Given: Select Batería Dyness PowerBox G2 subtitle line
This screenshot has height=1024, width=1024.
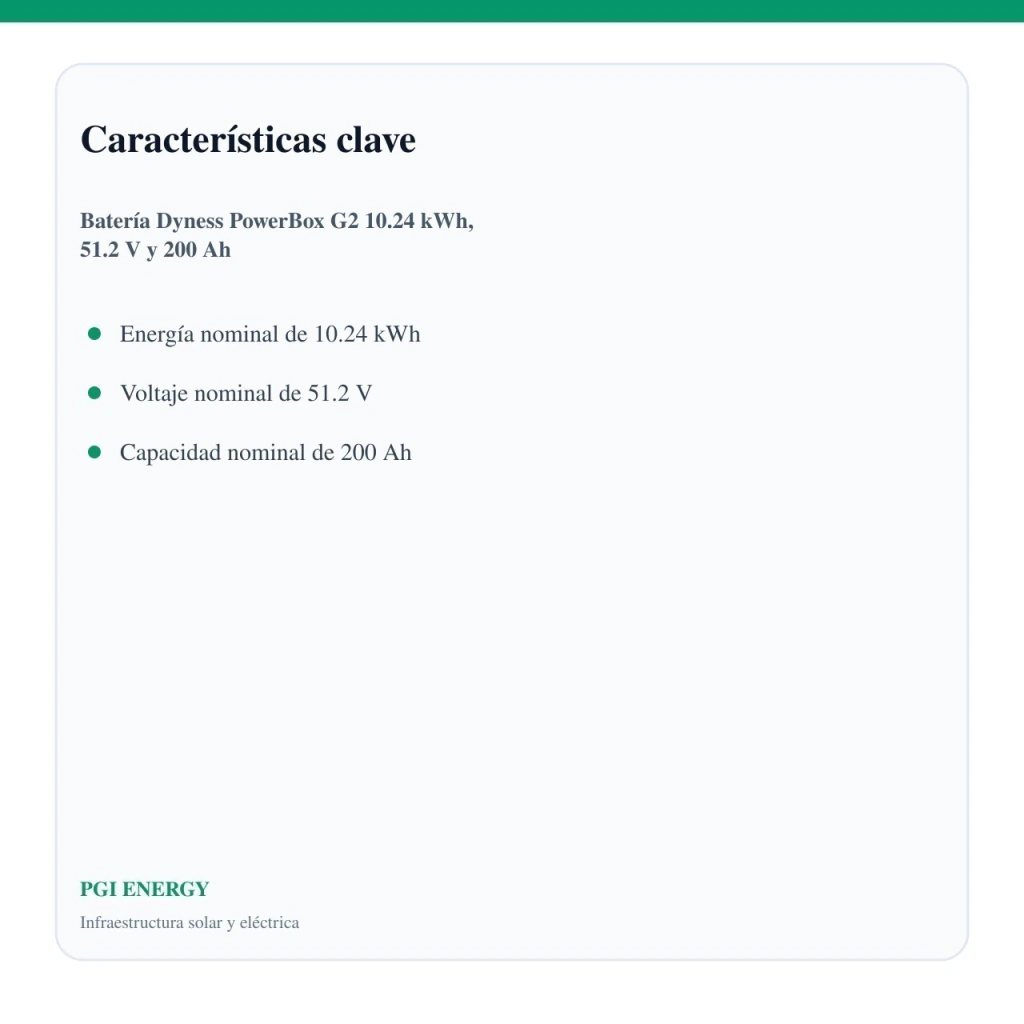Looking at the screenshot, I should (x=277, y=221).
